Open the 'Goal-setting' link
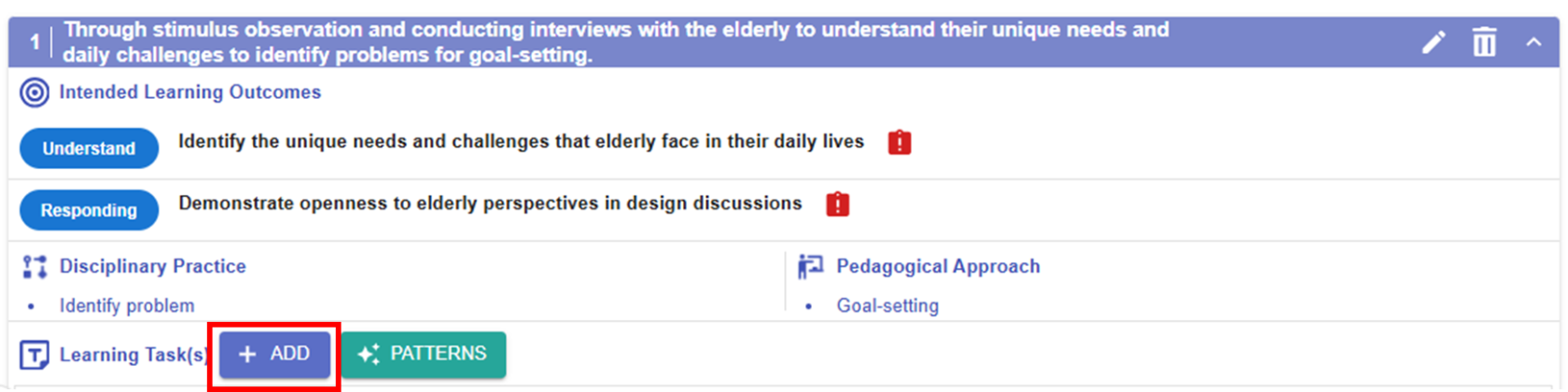Image resolution: width=1568 pixels, height=392 pixels. click(x=888, y=306)
